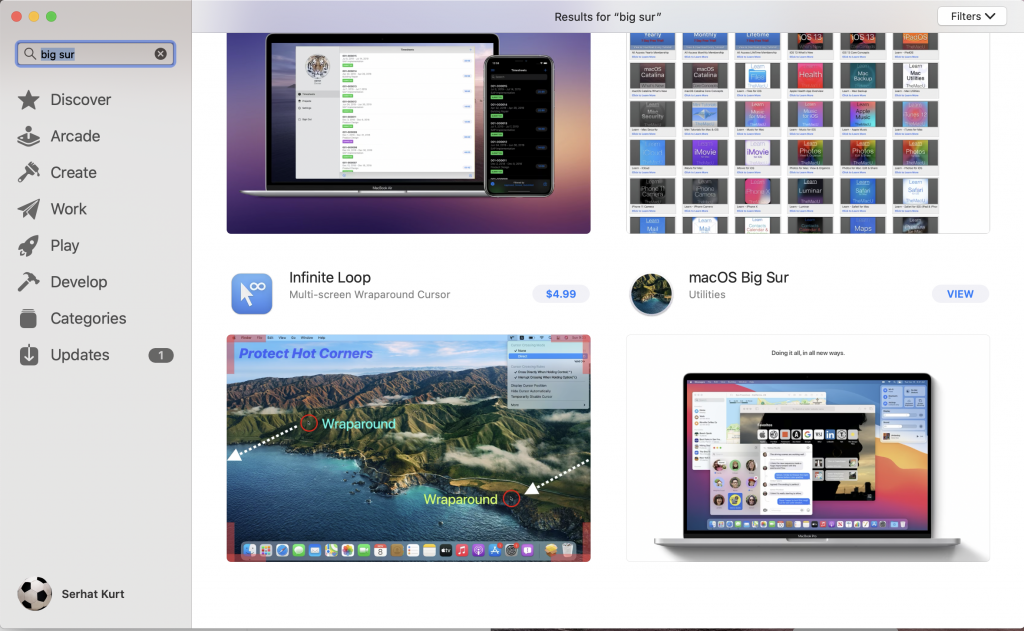The image size is (1024, 631).
Task: Open the tutorial tiles grid screenshot
Action: click(x=808, y=133)
